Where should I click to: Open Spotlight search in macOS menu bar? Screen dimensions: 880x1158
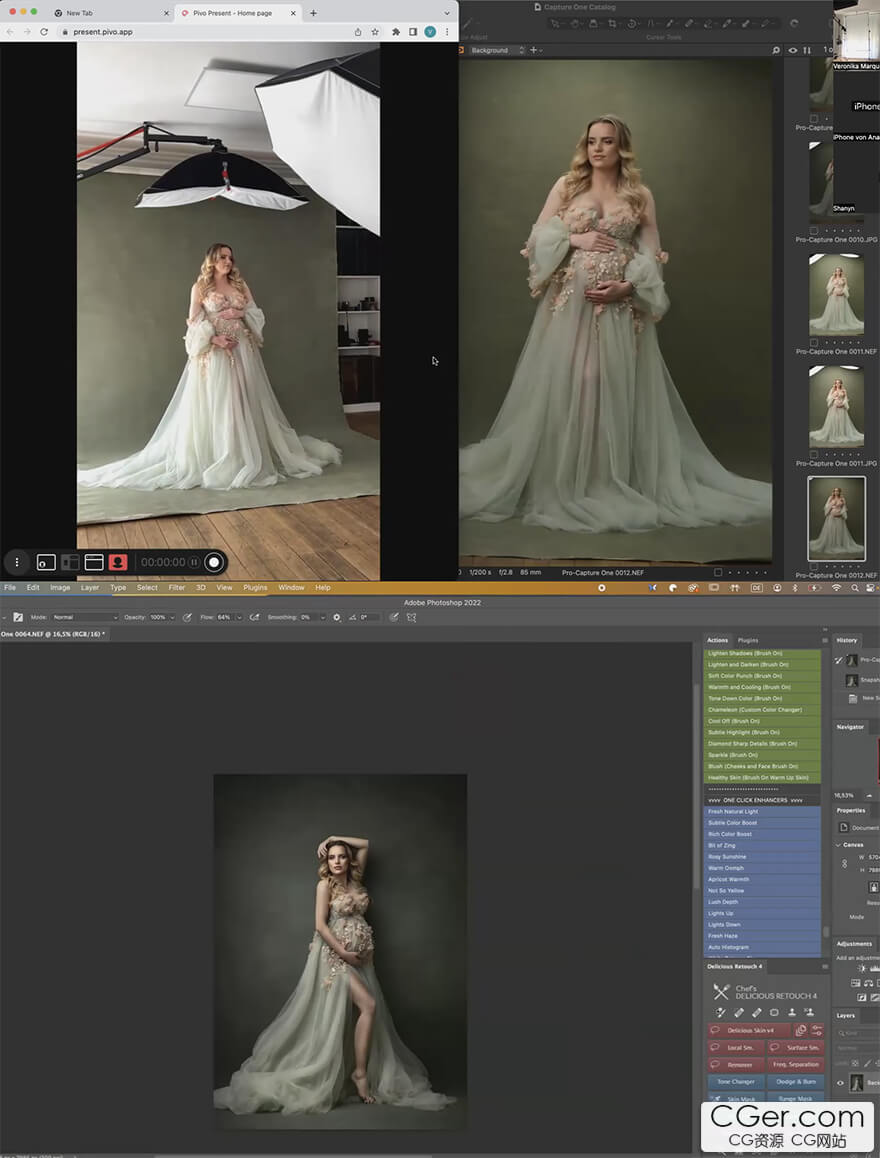(x=854, y=588)
